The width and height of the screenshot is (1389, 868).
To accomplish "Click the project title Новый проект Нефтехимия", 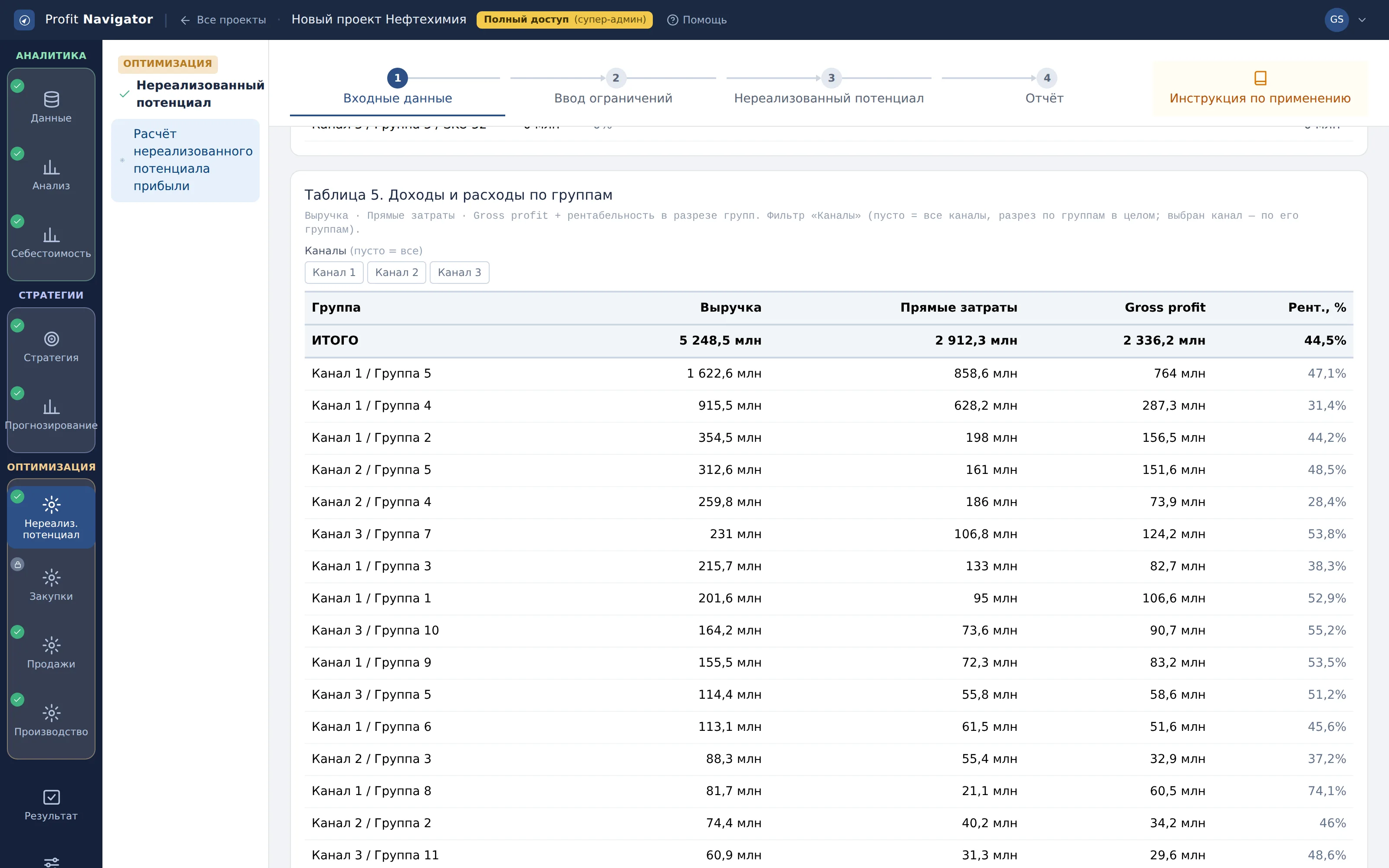I will point(379,20).
